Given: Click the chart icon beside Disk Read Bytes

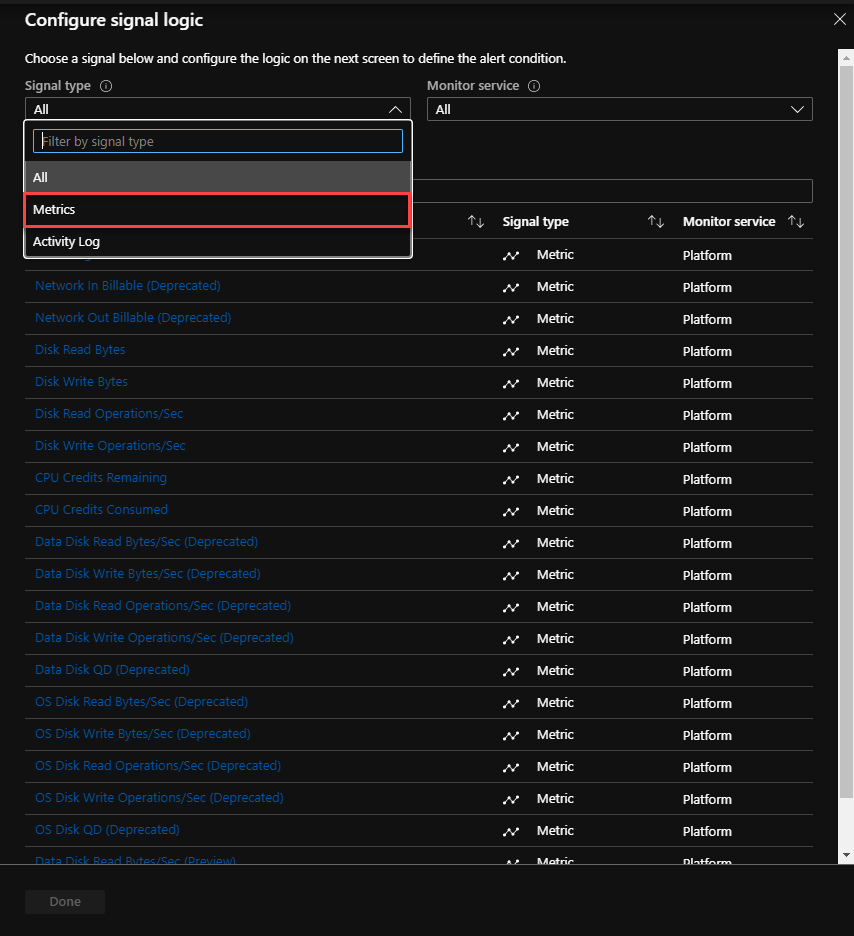Looking at the screenshot, I should point(511,350).
